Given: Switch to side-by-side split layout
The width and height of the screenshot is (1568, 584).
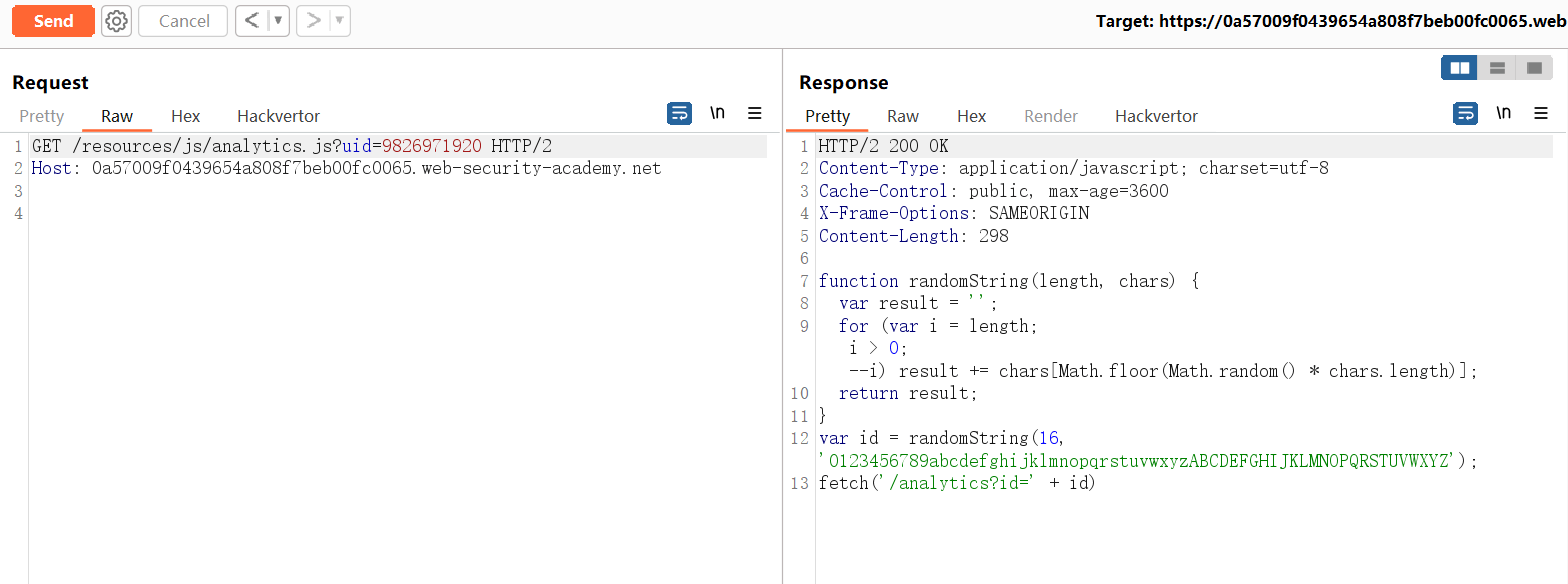Looking at the screenshot, I should [1460, 68].
